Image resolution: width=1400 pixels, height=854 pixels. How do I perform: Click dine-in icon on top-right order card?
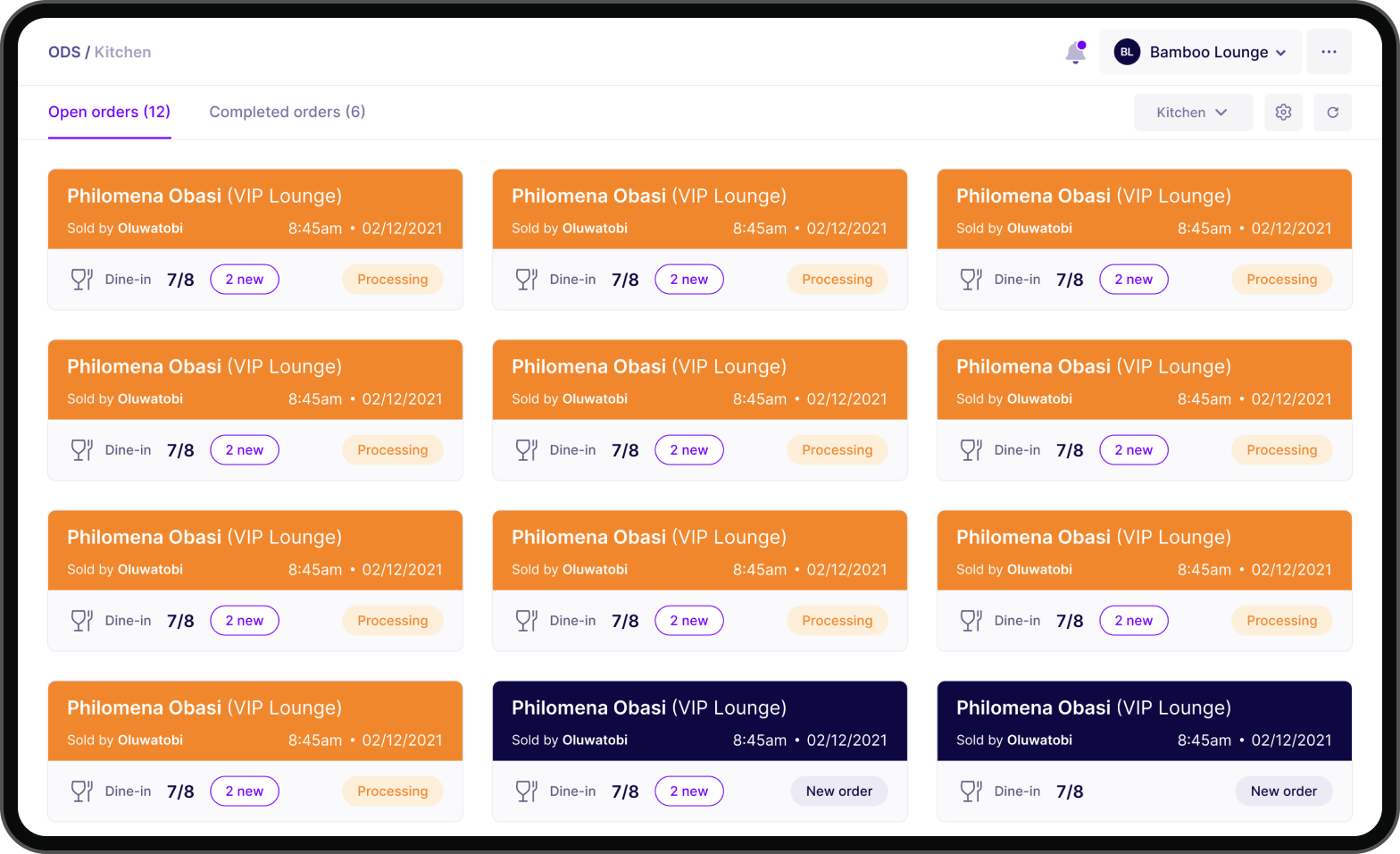pyautogui.click(x=971, y=280)
